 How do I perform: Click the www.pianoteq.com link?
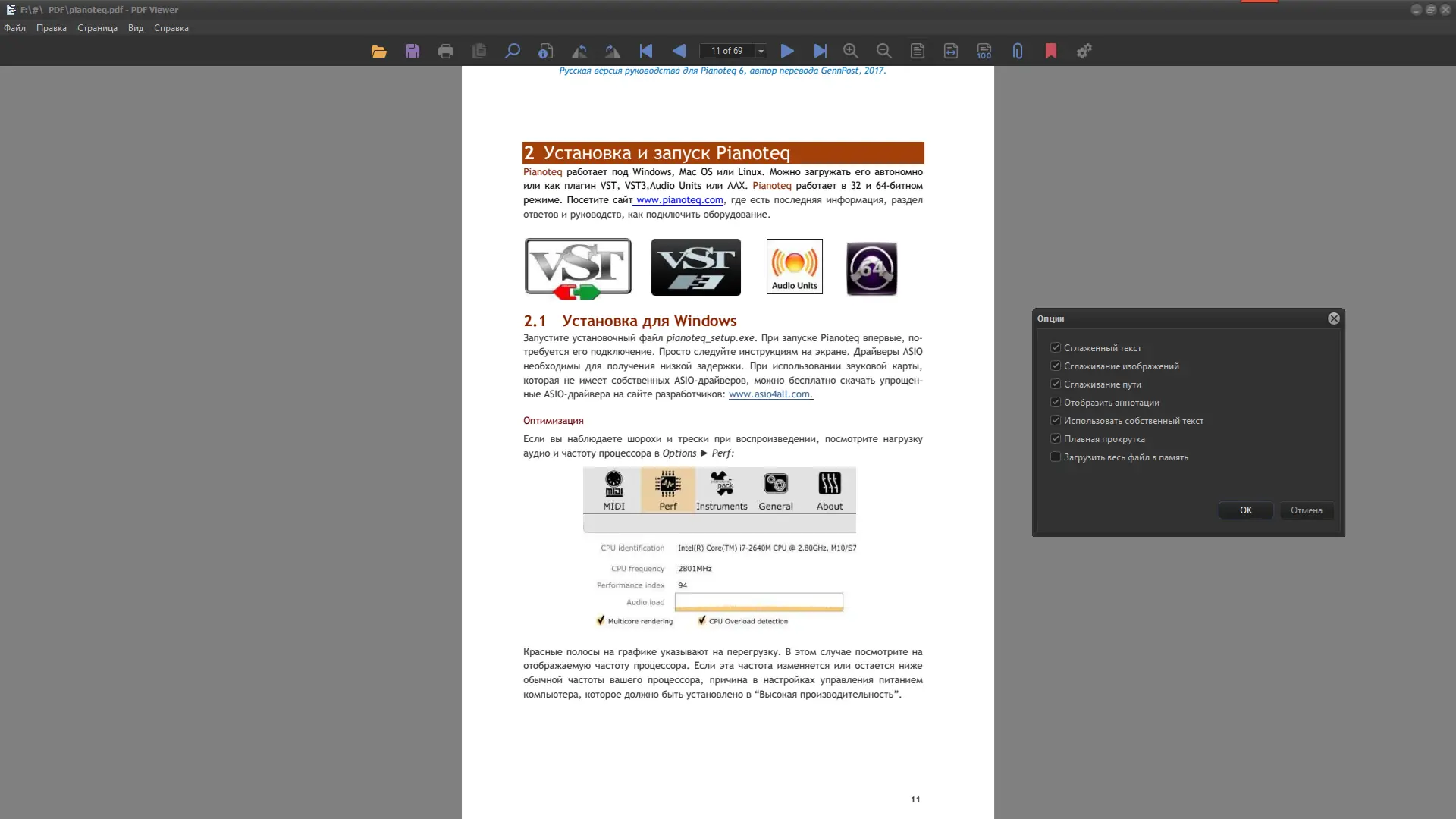679,200
